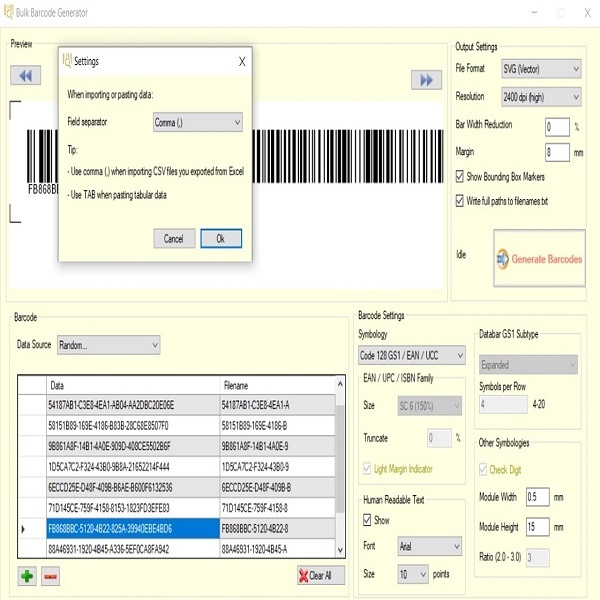Click the Filename column header
600x600 pixels.
[277, 385]
